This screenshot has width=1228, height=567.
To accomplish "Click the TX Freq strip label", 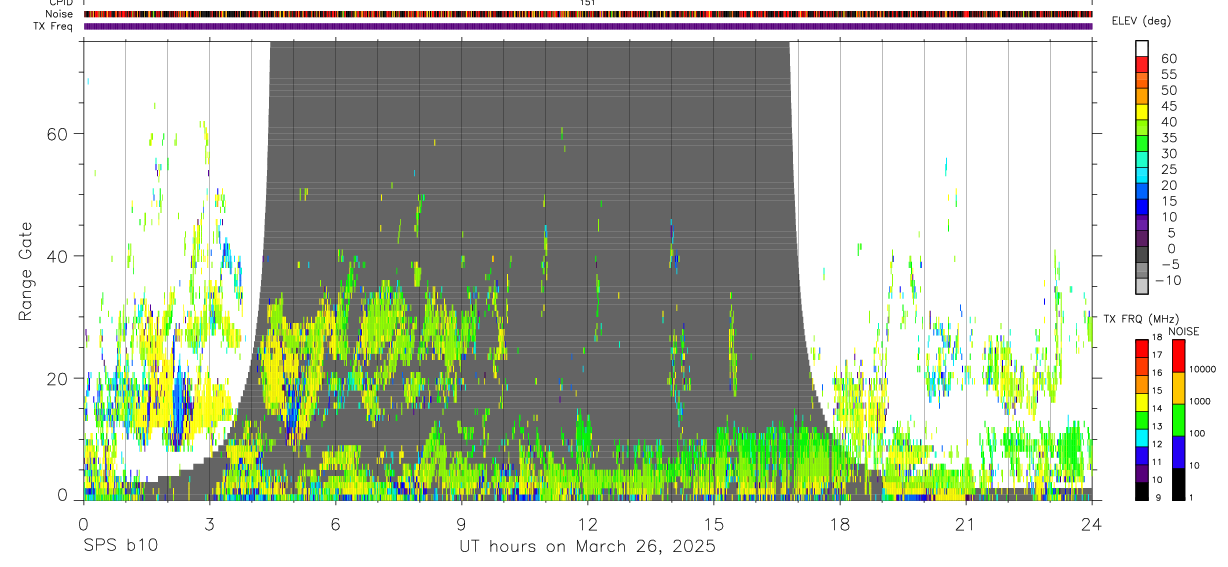I will 53,26.
